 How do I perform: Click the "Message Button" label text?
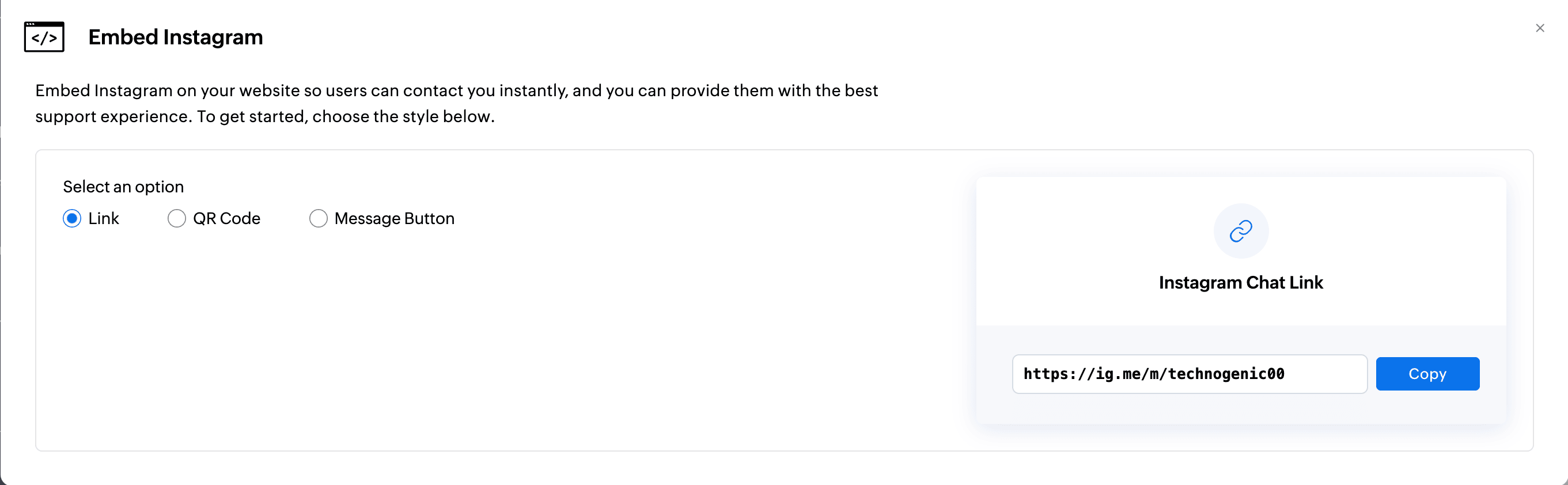pos(394,218)
